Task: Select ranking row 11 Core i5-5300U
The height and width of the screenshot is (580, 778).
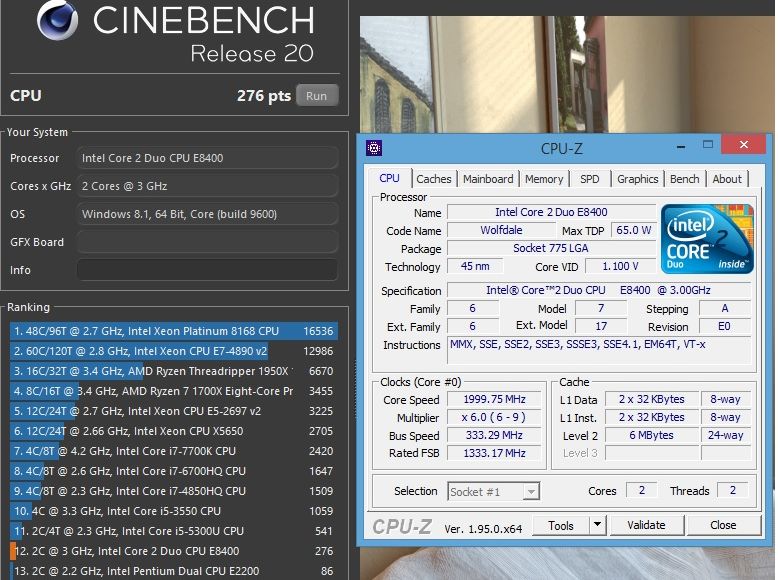Action: point(174,531)
